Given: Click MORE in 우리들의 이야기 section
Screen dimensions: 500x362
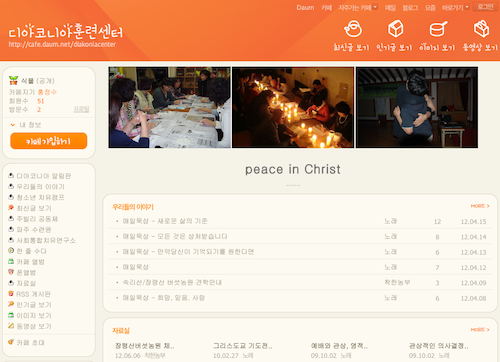Looking at the screenshot, I should point(480,206).
